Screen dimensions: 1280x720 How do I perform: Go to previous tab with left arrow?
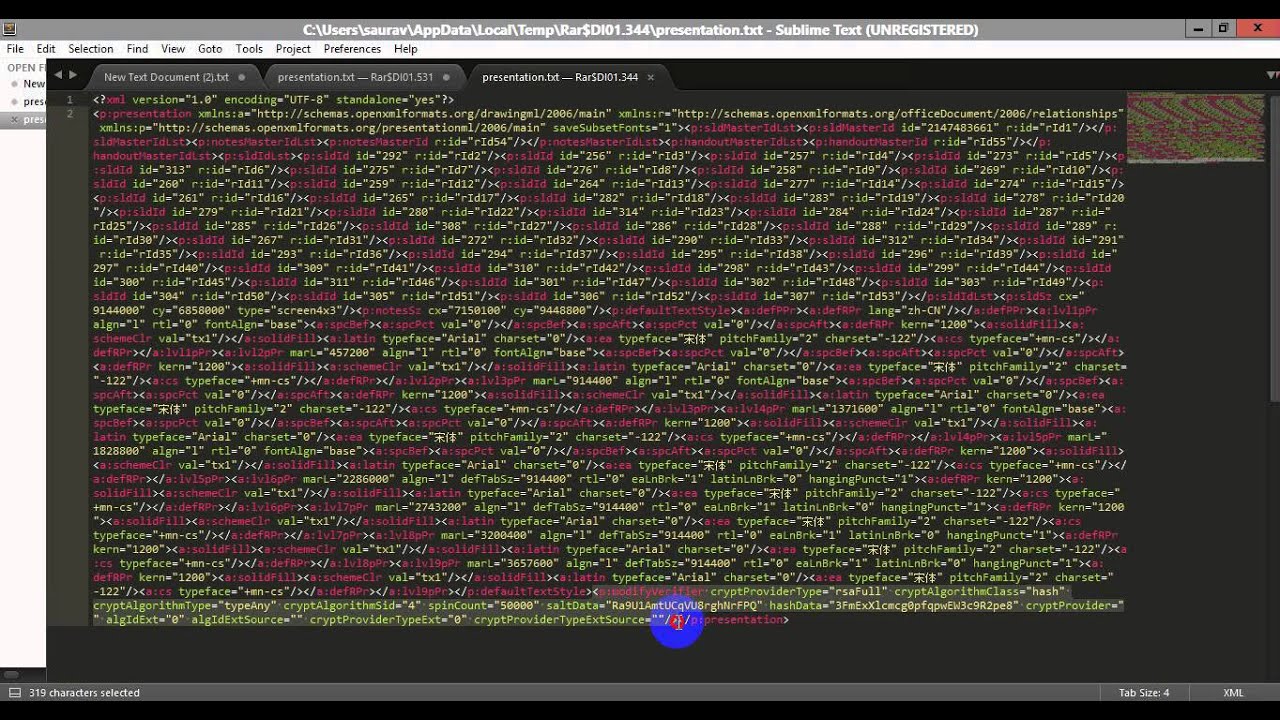click(x=58, y=75)
